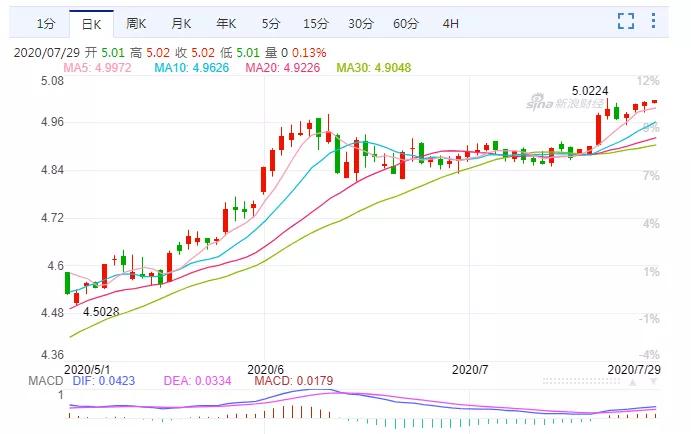Open the 年K yearly chart tab
The height and width of the screenshot is (434, 691).
point(226,23)
